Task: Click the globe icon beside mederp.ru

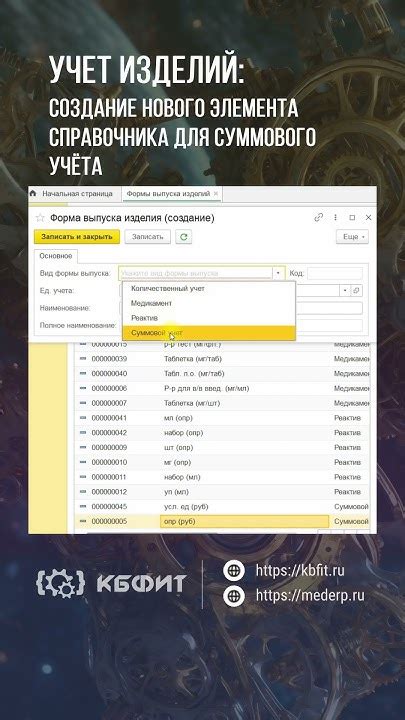Action: pyautogui.click(x=234, y=596)
